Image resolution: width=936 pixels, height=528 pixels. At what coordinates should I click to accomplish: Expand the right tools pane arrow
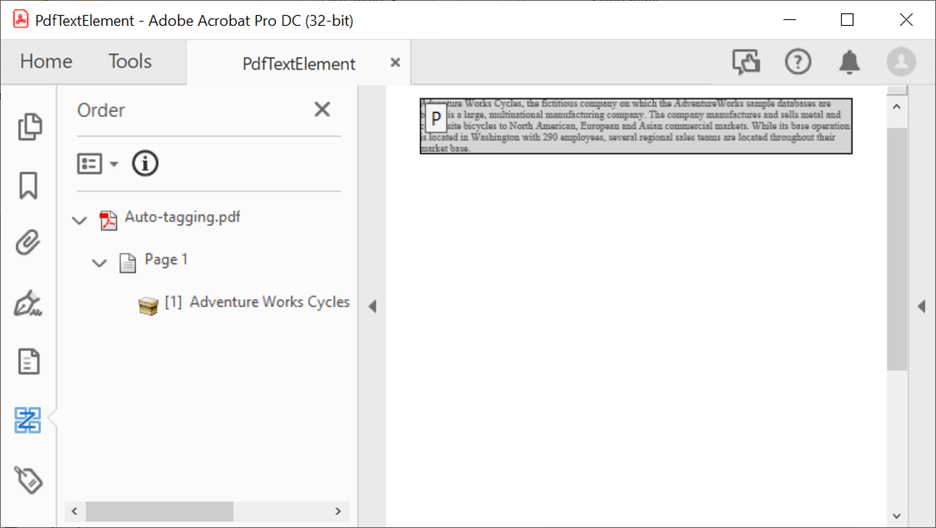click(921, 306)
